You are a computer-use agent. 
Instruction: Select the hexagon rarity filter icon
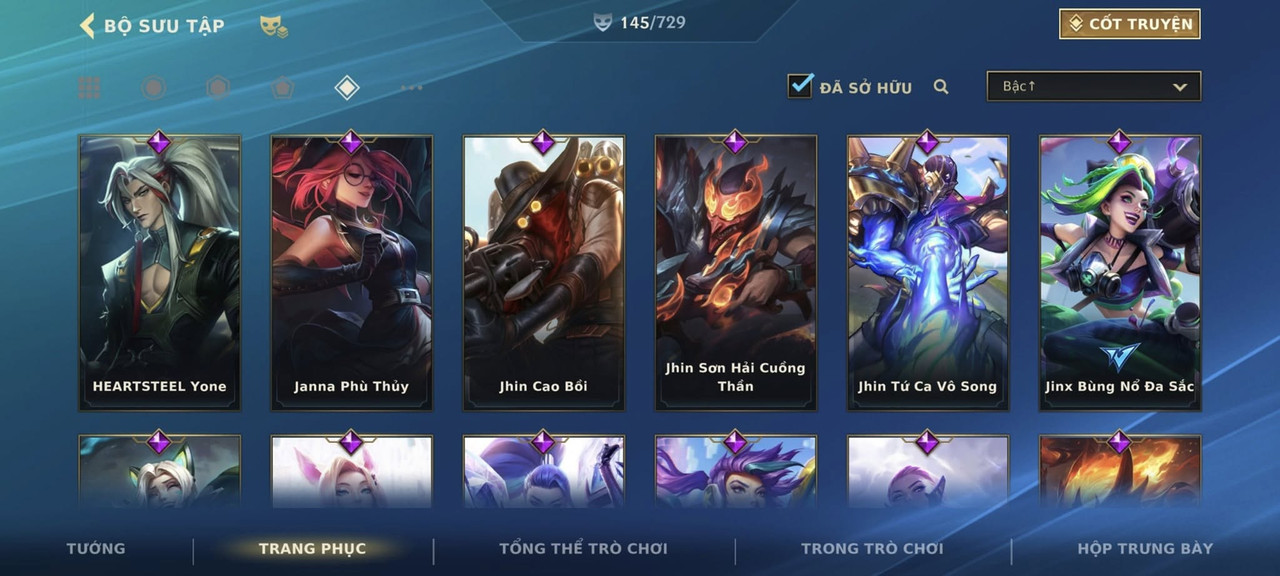[218, 88]
